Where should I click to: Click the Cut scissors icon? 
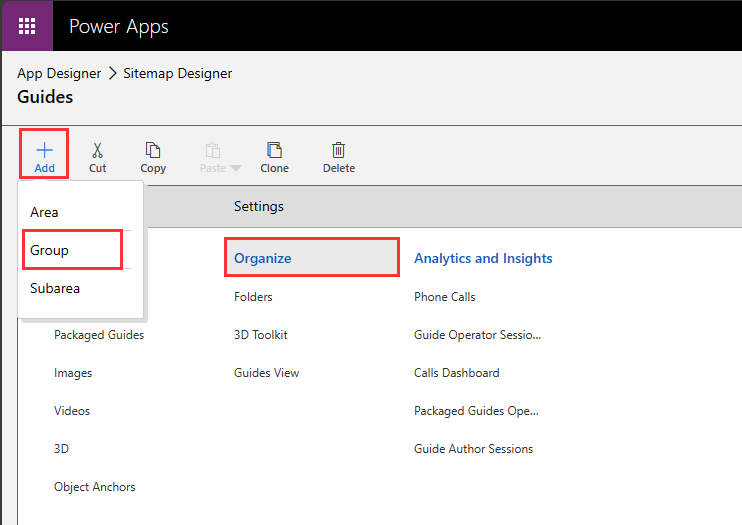[97, 150]
